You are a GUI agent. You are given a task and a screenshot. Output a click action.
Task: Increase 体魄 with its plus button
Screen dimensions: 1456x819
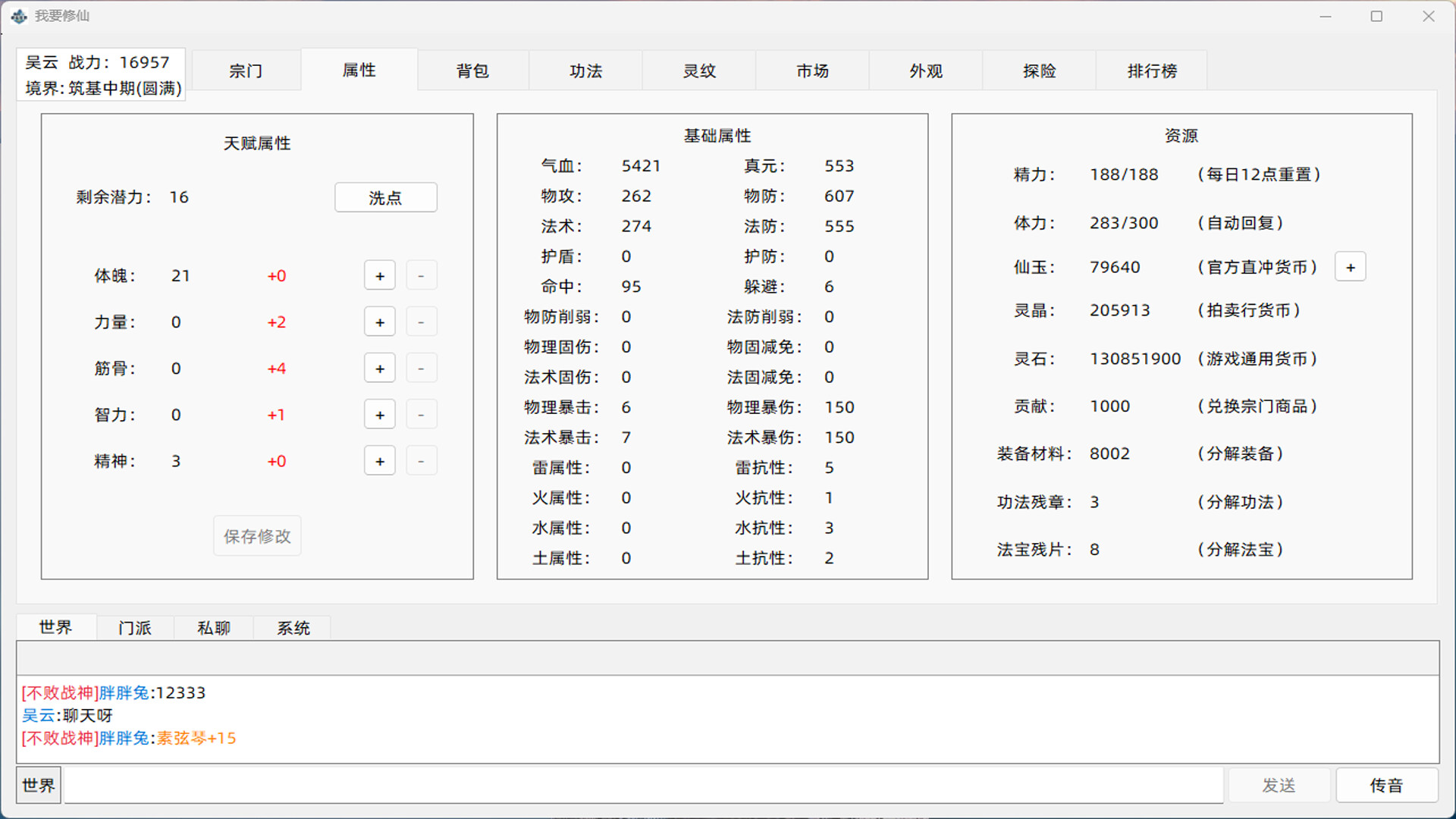click(x=379, y=275)
